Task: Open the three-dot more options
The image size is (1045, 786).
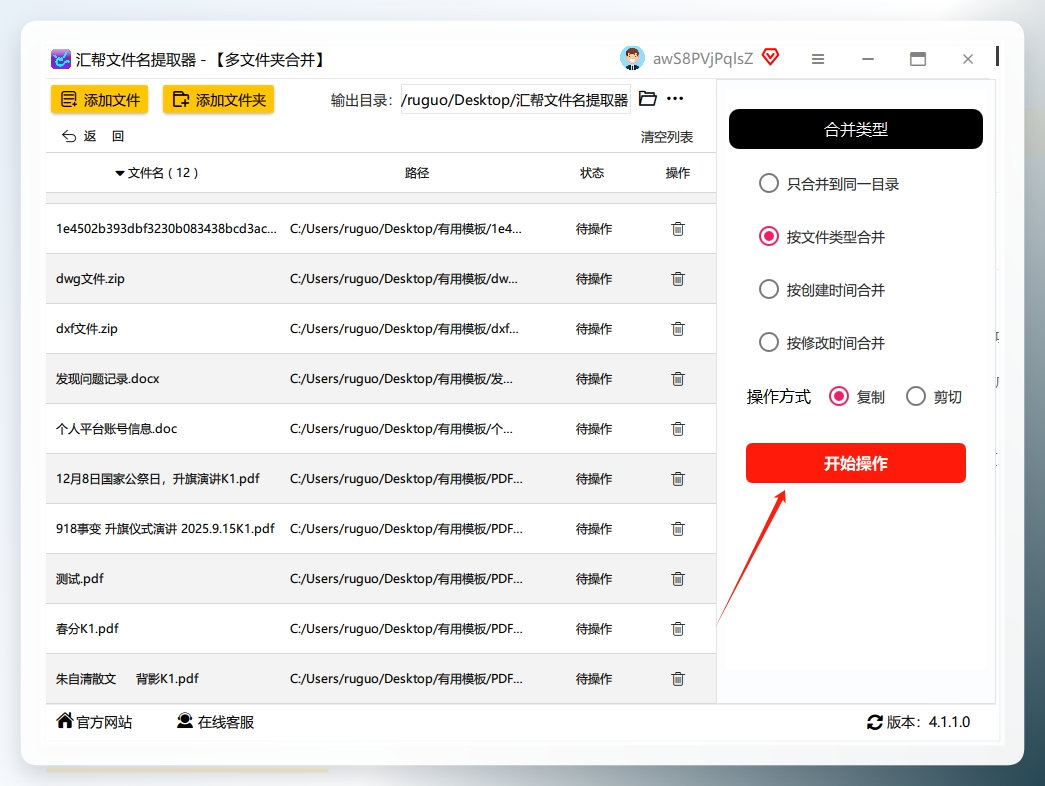Action: click(675, 99)
